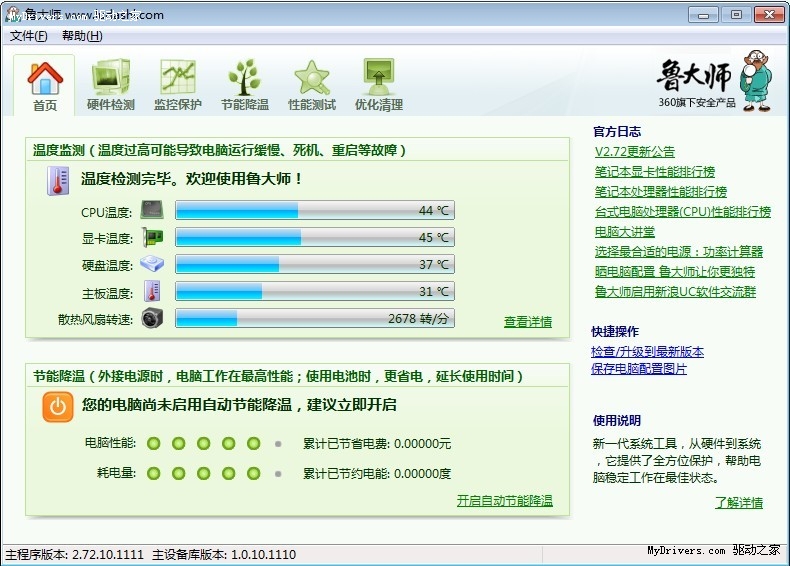
Task: Open the 帮助(H) menu
Action: [x=82, y=36]
